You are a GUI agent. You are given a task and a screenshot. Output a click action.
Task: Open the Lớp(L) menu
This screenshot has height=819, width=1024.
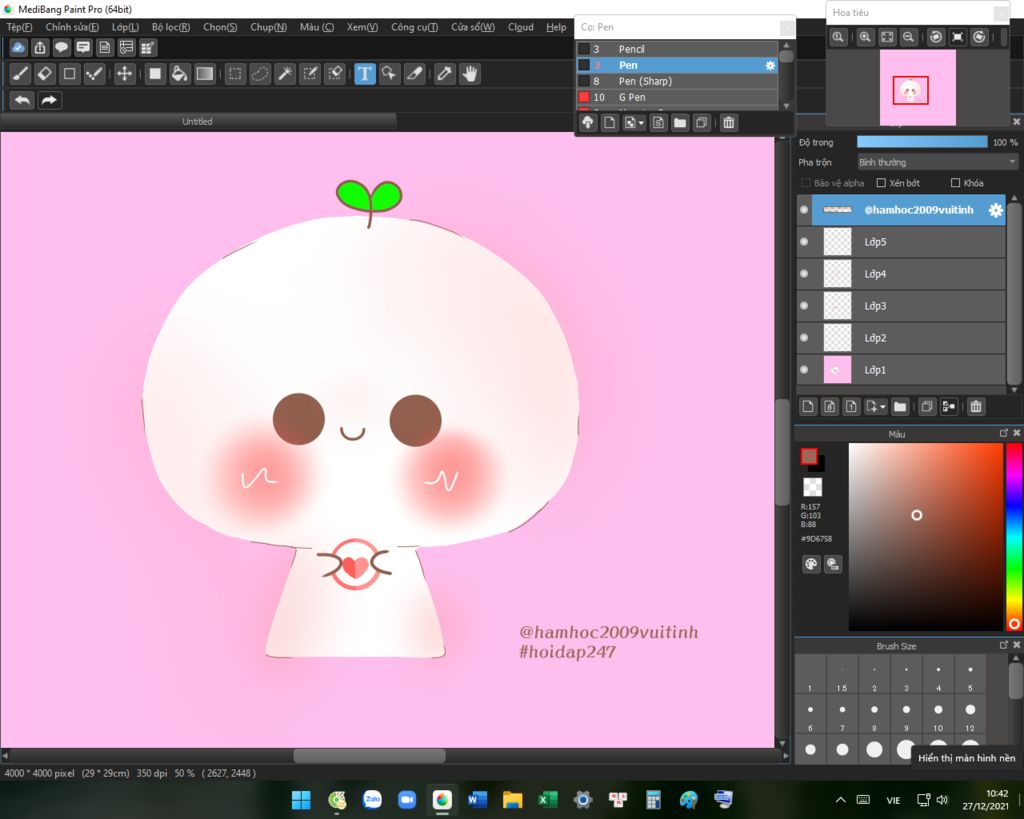pyautogui.click(x=125, y=27)
